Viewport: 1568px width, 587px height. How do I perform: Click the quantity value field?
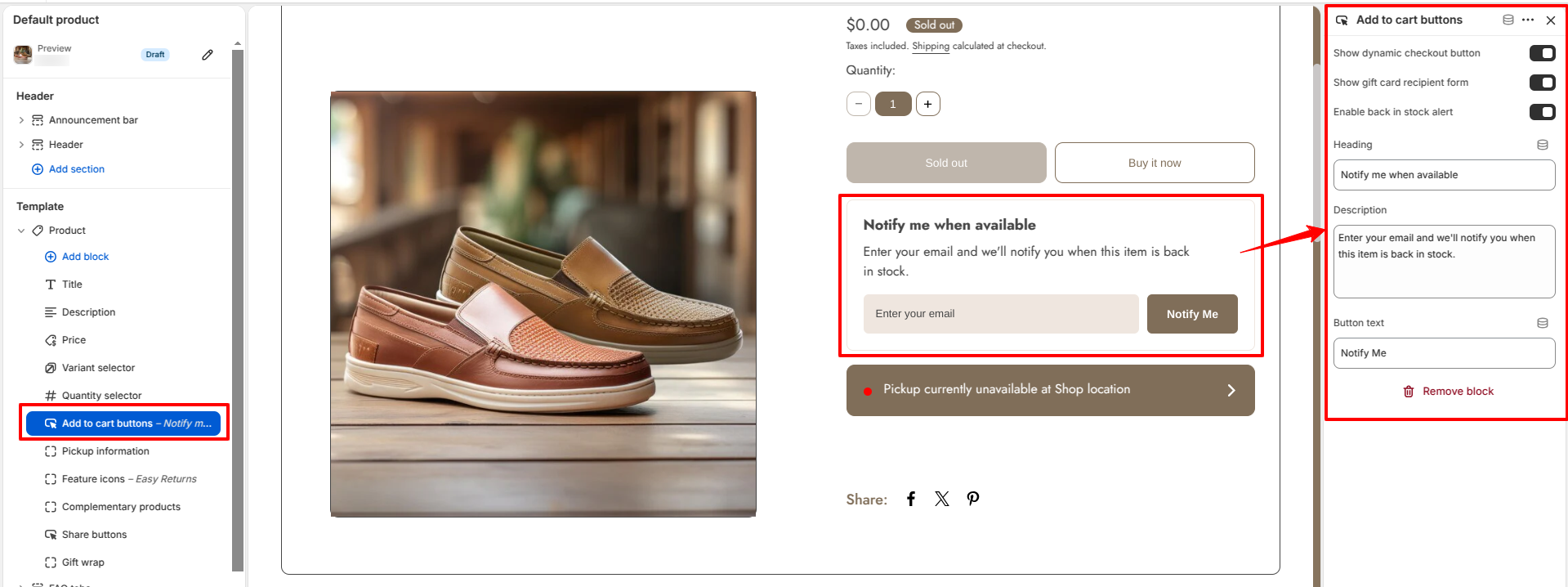[x=893, y=104]
